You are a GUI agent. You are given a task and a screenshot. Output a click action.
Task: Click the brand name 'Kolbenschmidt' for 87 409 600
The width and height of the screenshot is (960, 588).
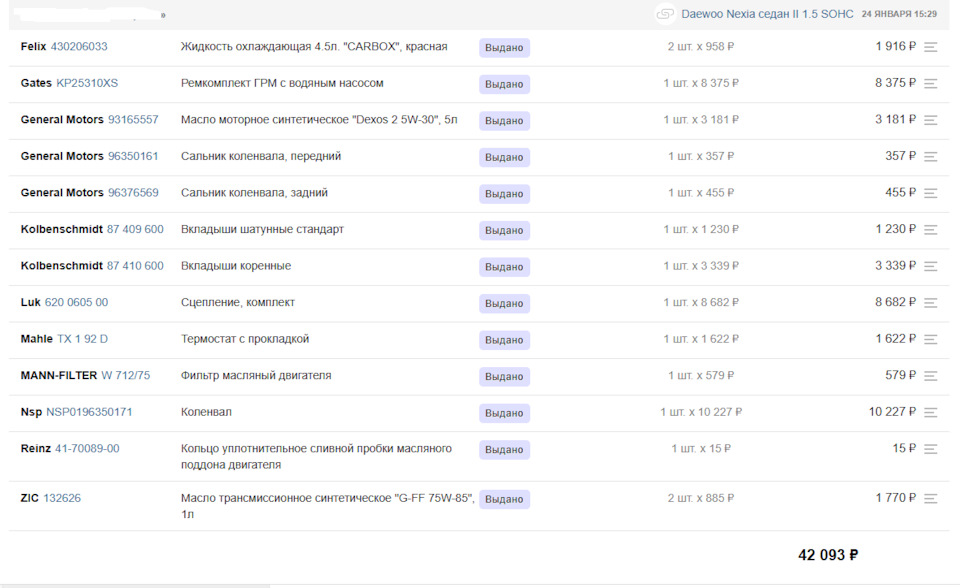(62, 229)
